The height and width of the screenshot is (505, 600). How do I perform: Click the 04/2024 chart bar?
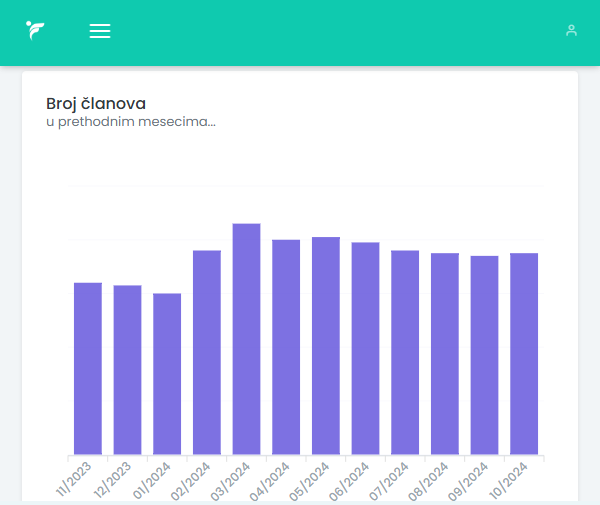coord(286,347)
